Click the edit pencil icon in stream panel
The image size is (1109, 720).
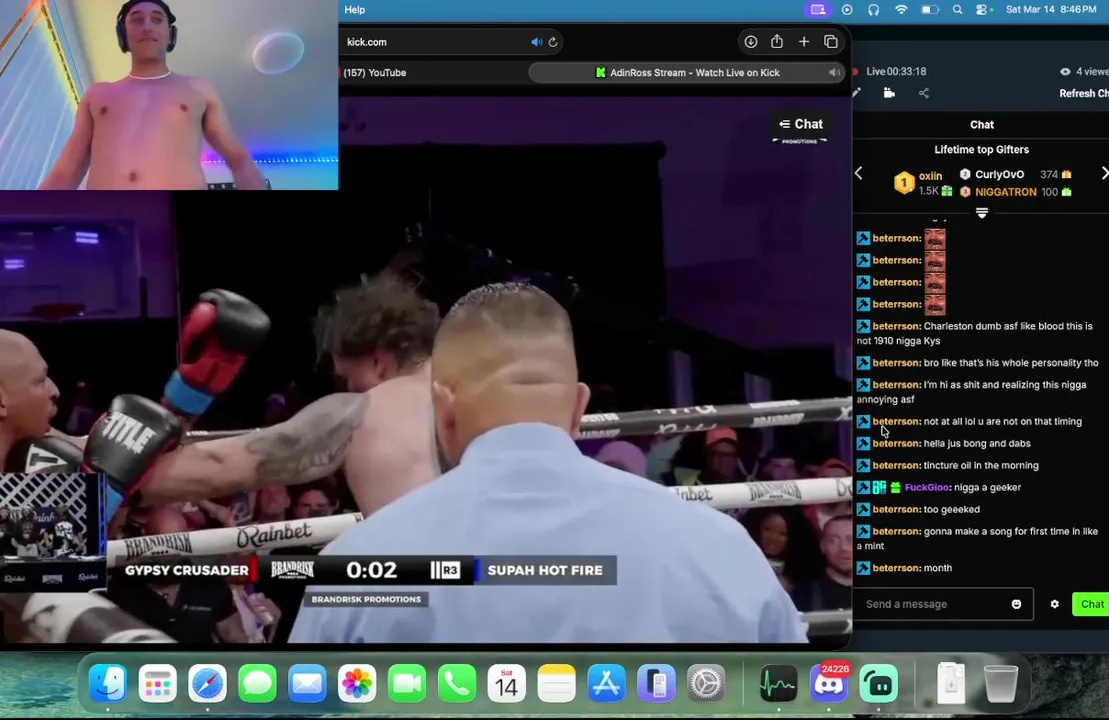click(857, 93)
